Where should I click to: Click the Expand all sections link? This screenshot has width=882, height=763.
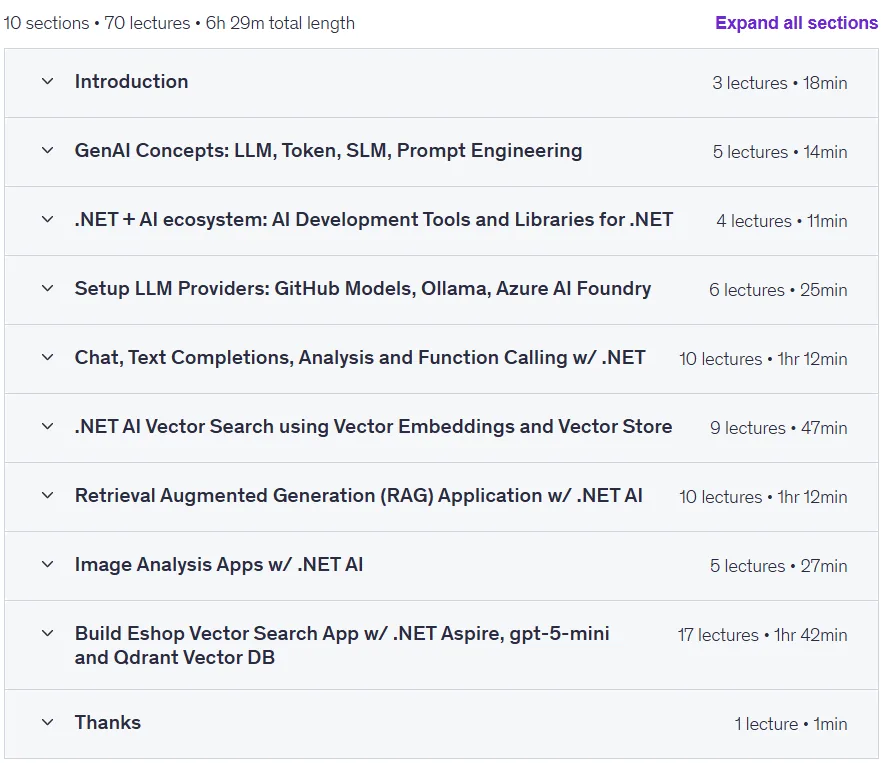(796, 23)
